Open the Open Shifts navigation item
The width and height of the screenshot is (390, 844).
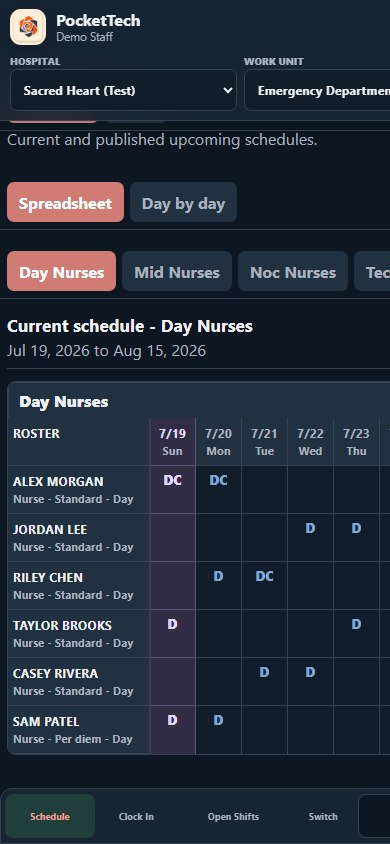(233, 816)
